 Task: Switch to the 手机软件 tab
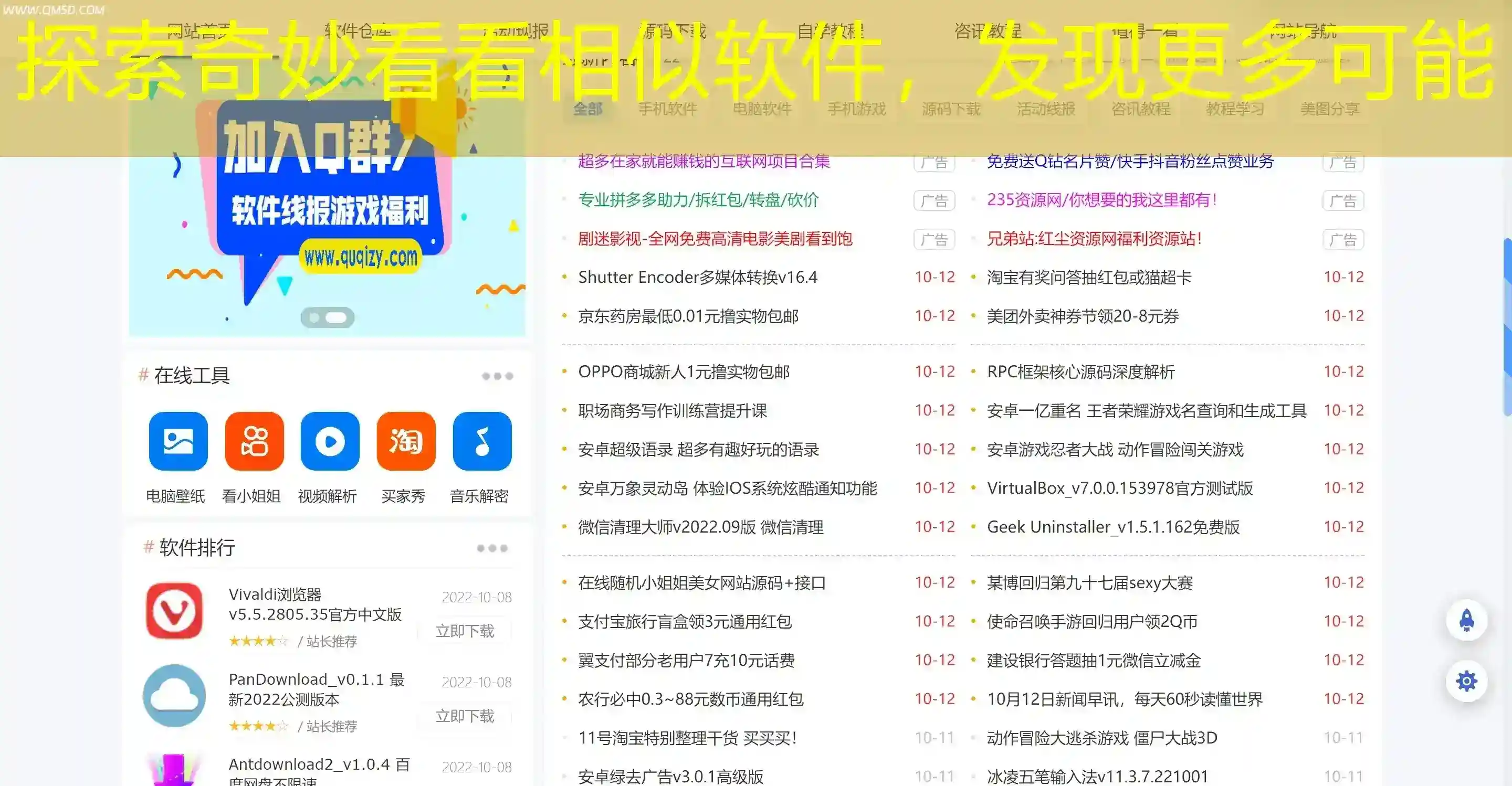(x=668, y=109)
